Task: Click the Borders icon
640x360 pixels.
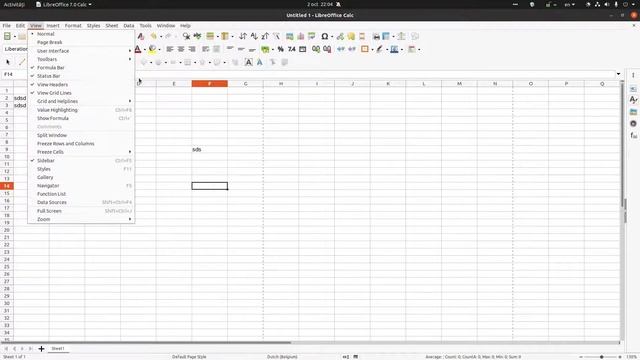Action: coord(364,49)
